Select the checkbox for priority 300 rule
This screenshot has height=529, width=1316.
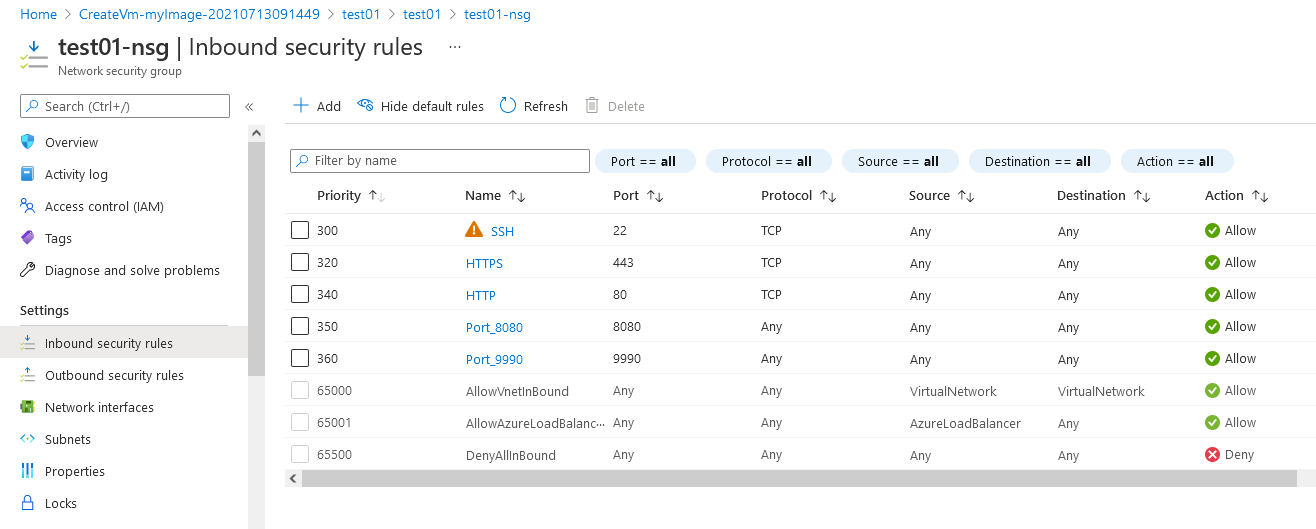(x=300, y=231)
